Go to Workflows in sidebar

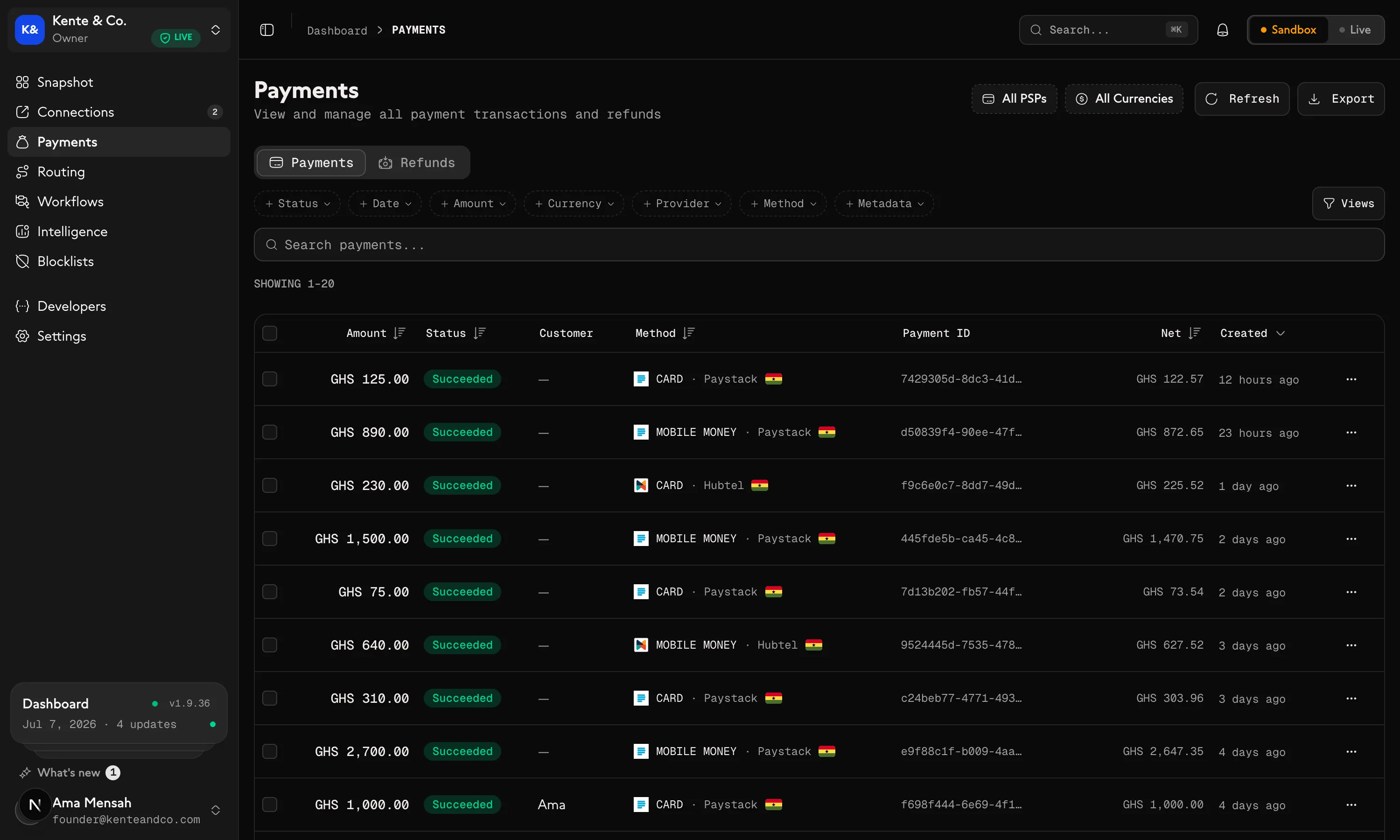click(119, 202)
